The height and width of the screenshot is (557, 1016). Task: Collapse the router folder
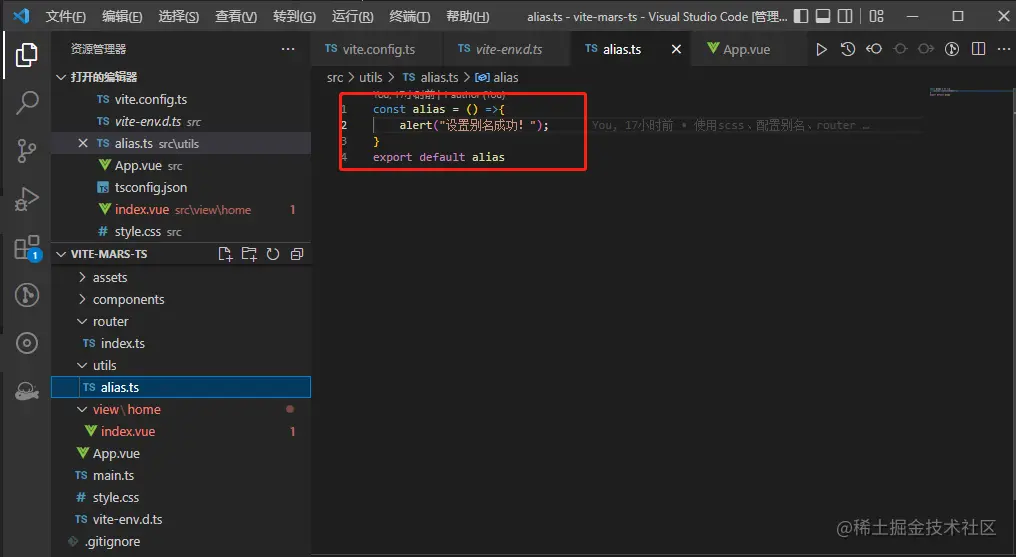(82, 321)
